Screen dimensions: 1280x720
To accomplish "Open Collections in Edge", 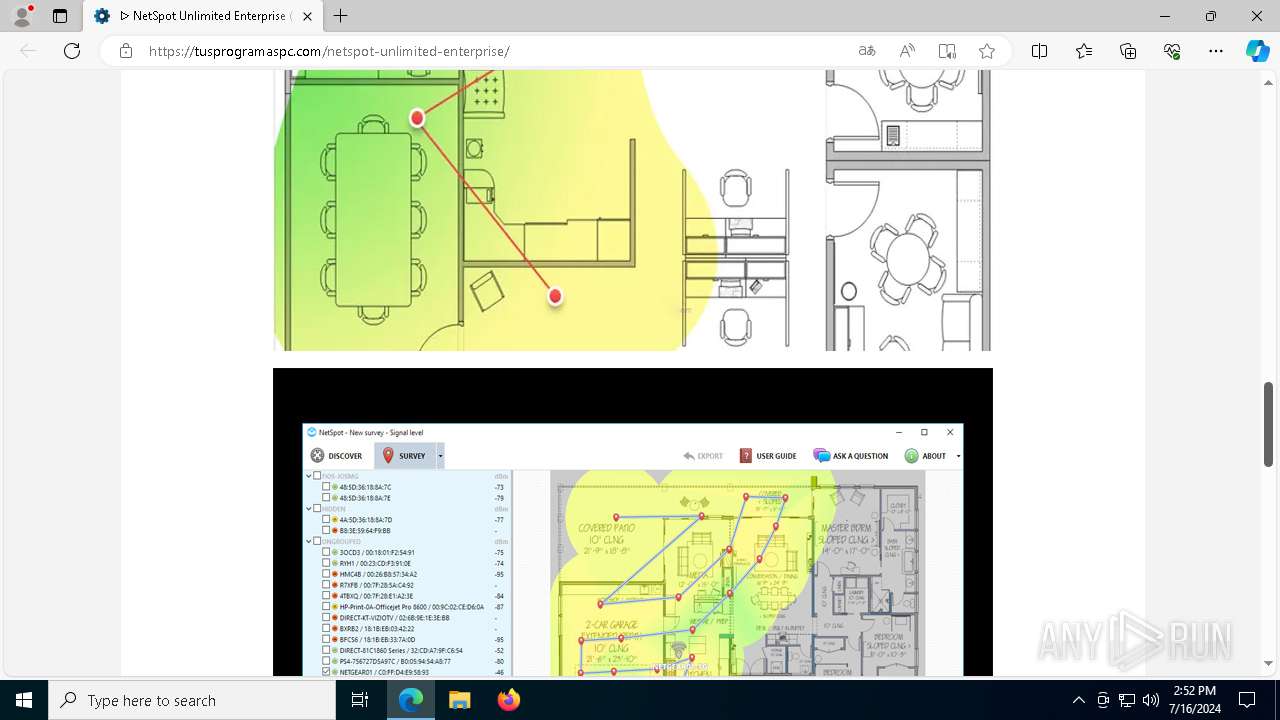I will (x=1128, y=51).
